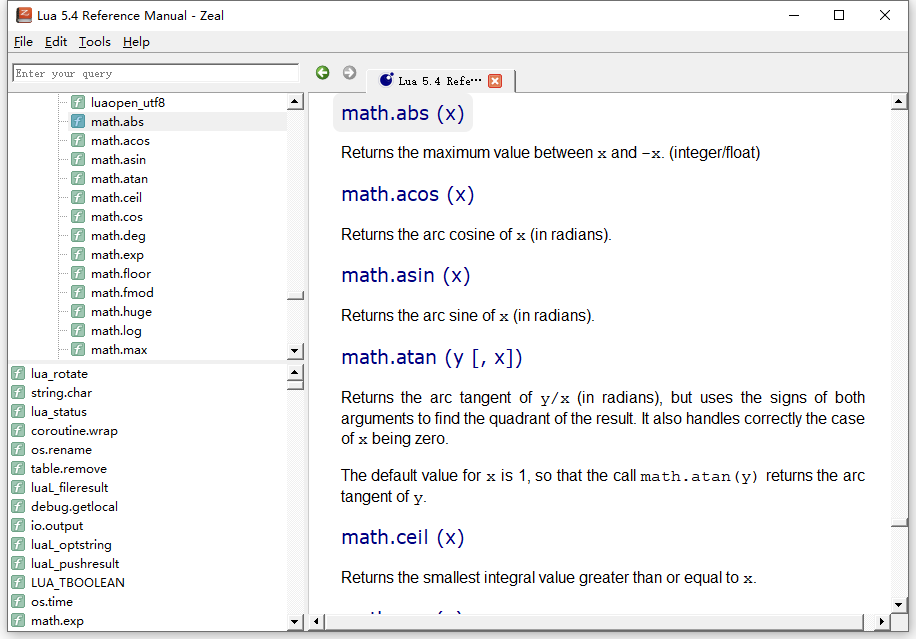Screen dimensions: 916x639
Task: Open the Tools menu
Action: pyautogui.click(x=95, y=42)
